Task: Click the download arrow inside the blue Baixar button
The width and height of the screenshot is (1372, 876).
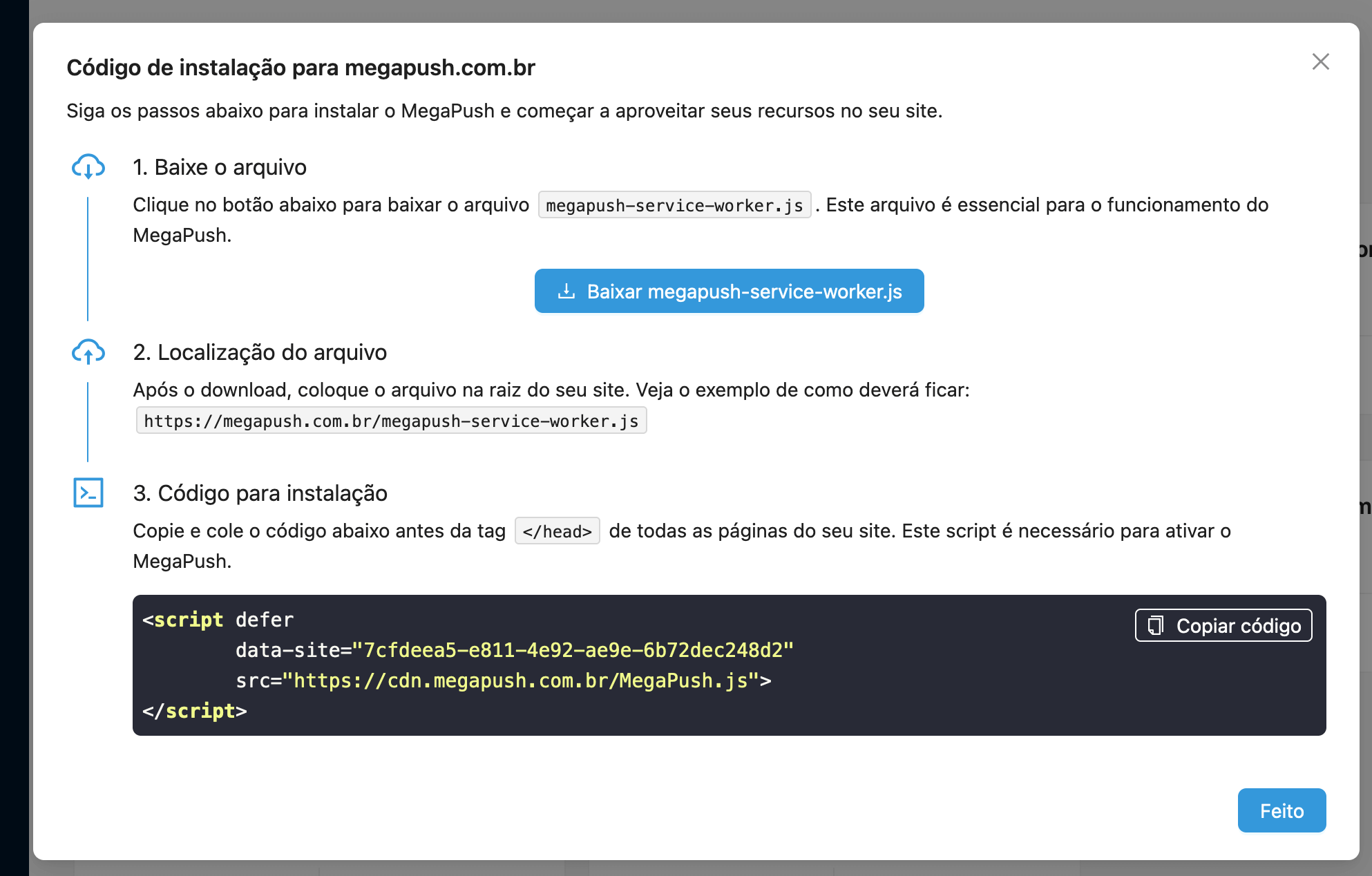Action: tap(566, 291)
